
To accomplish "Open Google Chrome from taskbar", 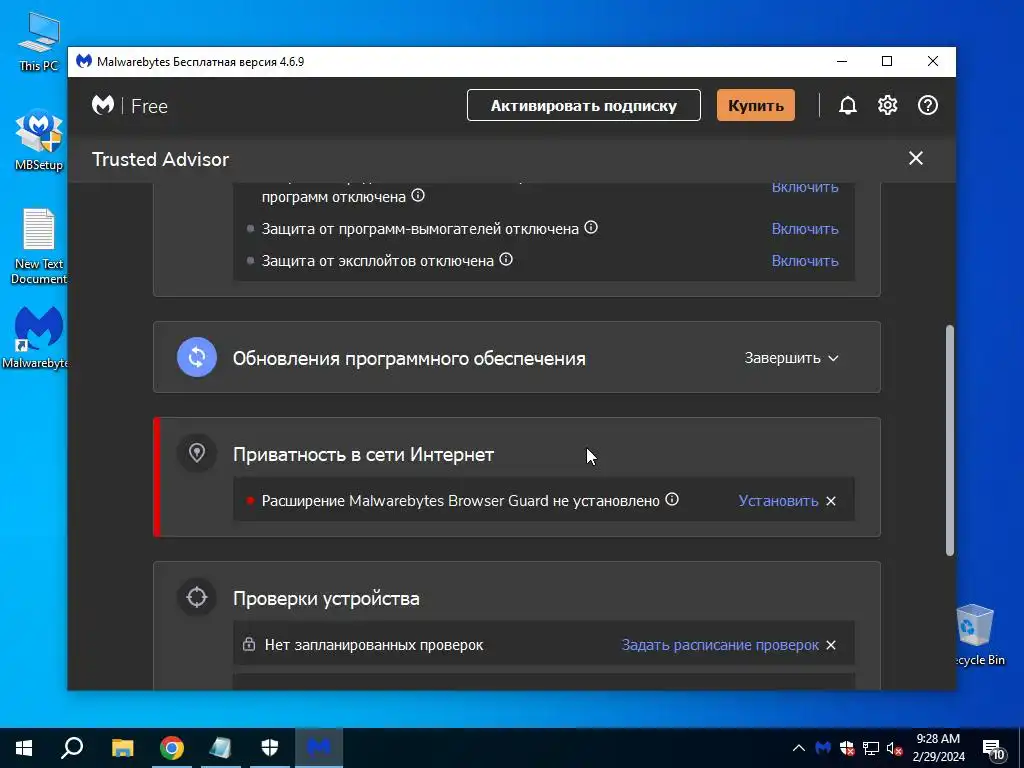I will 172,748.
